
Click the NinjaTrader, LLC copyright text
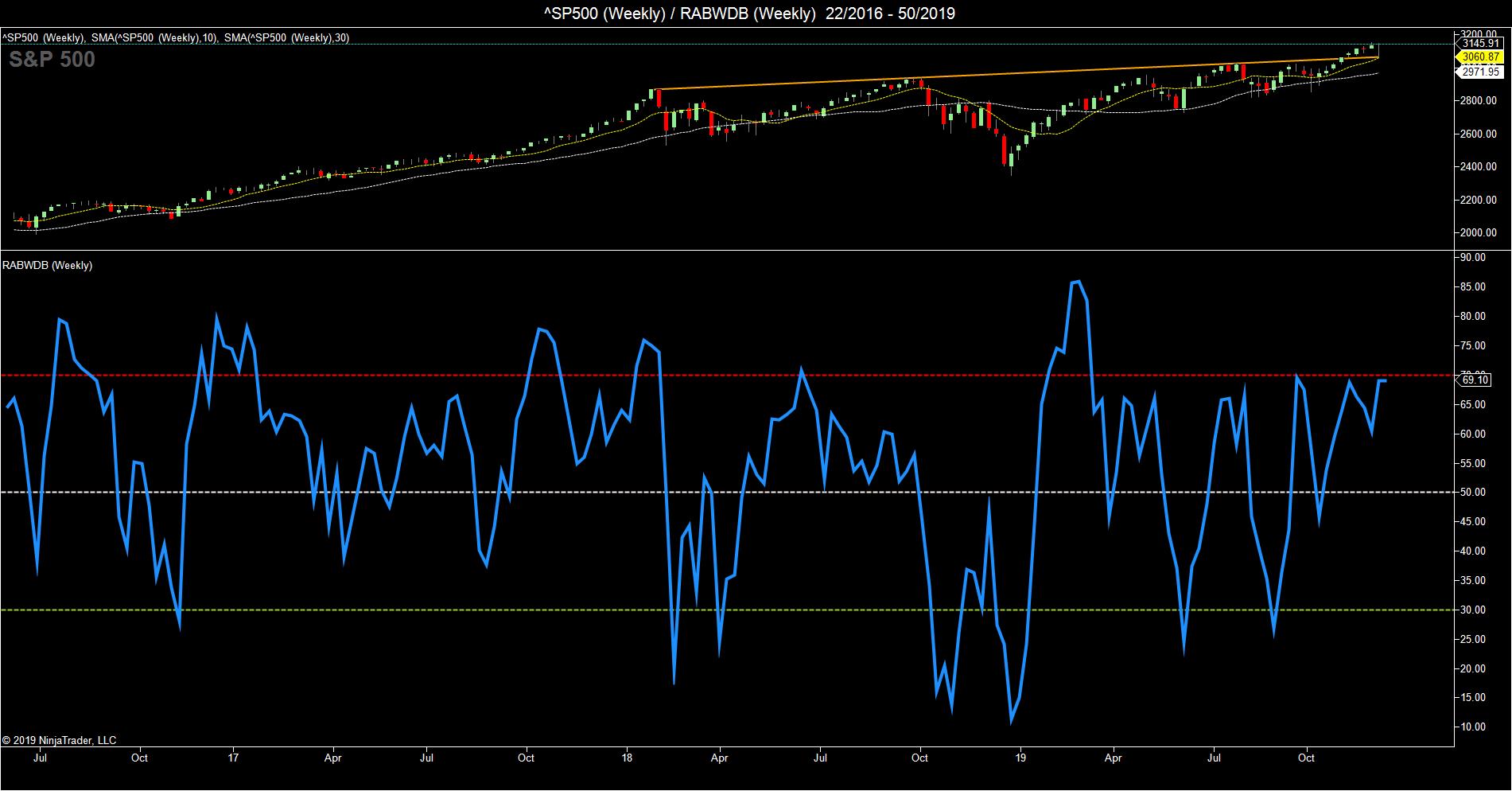(x=59, y=741)
